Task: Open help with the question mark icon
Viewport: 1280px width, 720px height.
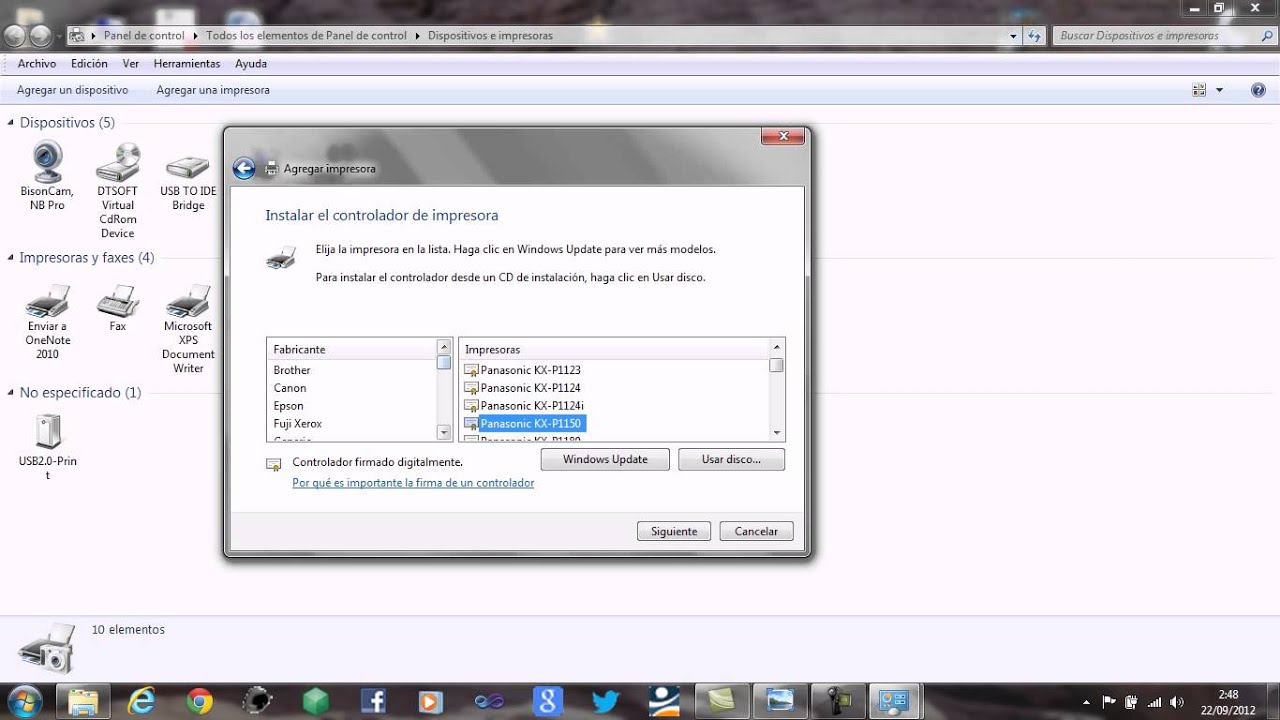Action: (1259, 90)
